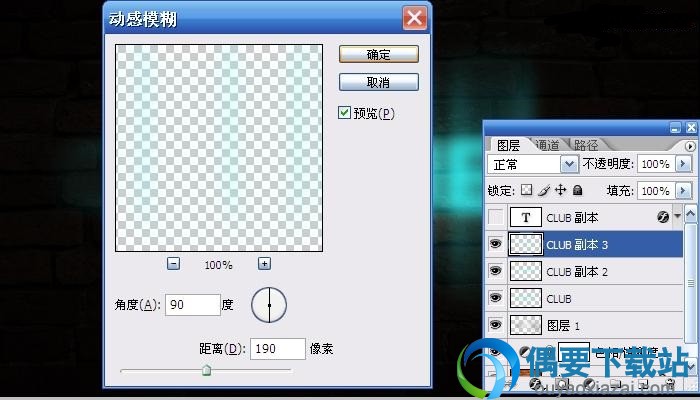Click the T thumbnail of CLUB 副本 layer
The height and width of the screenshot is (400, 700).
(x=526, y=217)
